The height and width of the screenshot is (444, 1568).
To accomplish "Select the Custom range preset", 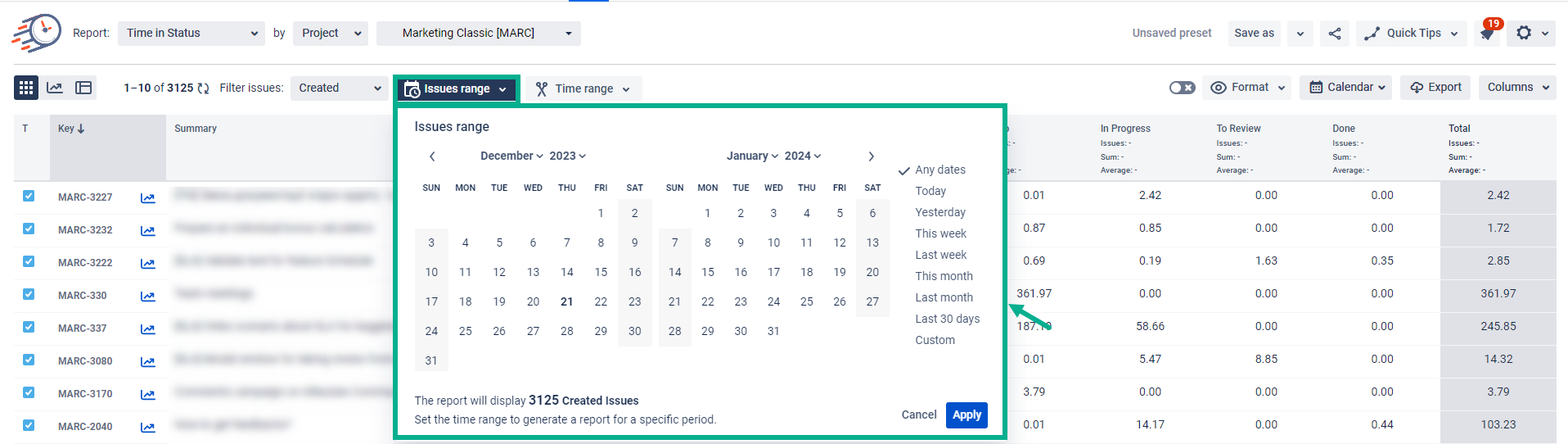I will click(935, 340).
